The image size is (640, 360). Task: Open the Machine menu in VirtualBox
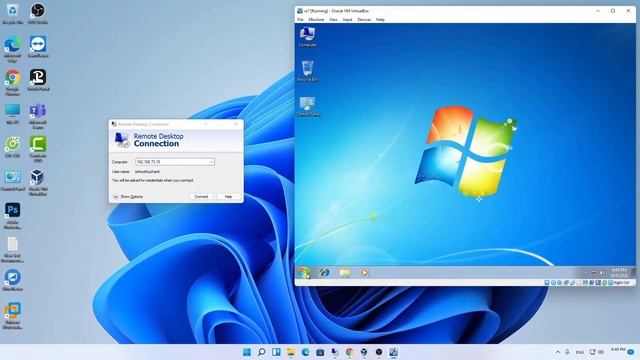pos(316,20)
